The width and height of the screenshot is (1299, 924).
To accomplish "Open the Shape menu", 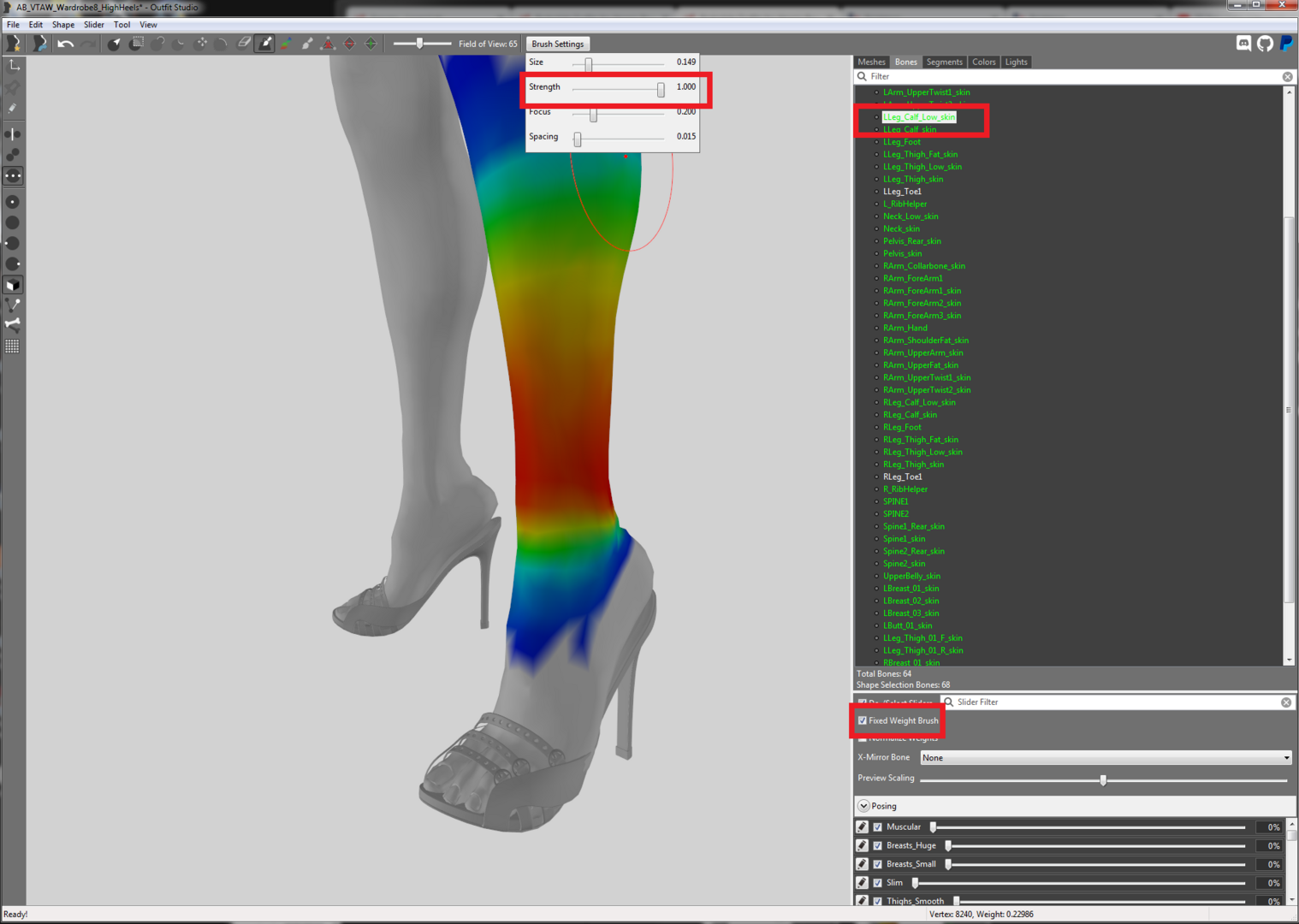I will [x=63, y=25].
